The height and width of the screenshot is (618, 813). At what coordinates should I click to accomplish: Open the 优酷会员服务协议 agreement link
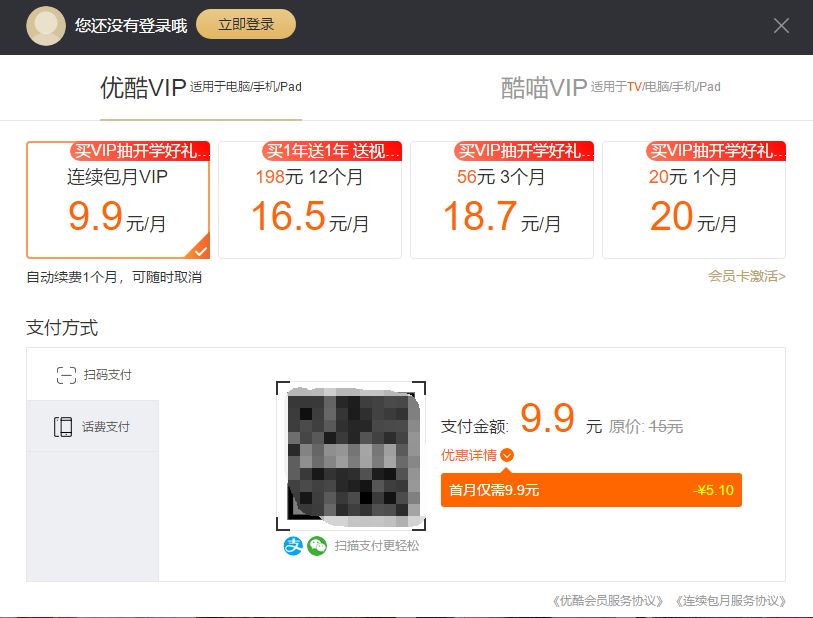point(608,601)
